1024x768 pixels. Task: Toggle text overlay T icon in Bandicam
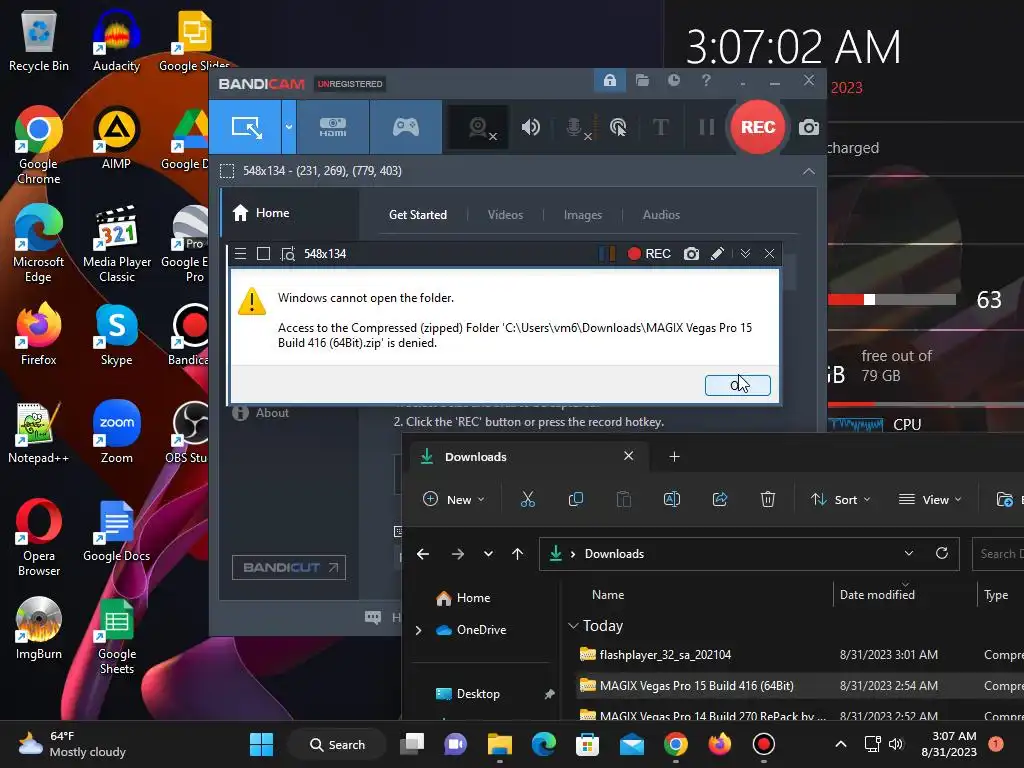pos(660,127)
